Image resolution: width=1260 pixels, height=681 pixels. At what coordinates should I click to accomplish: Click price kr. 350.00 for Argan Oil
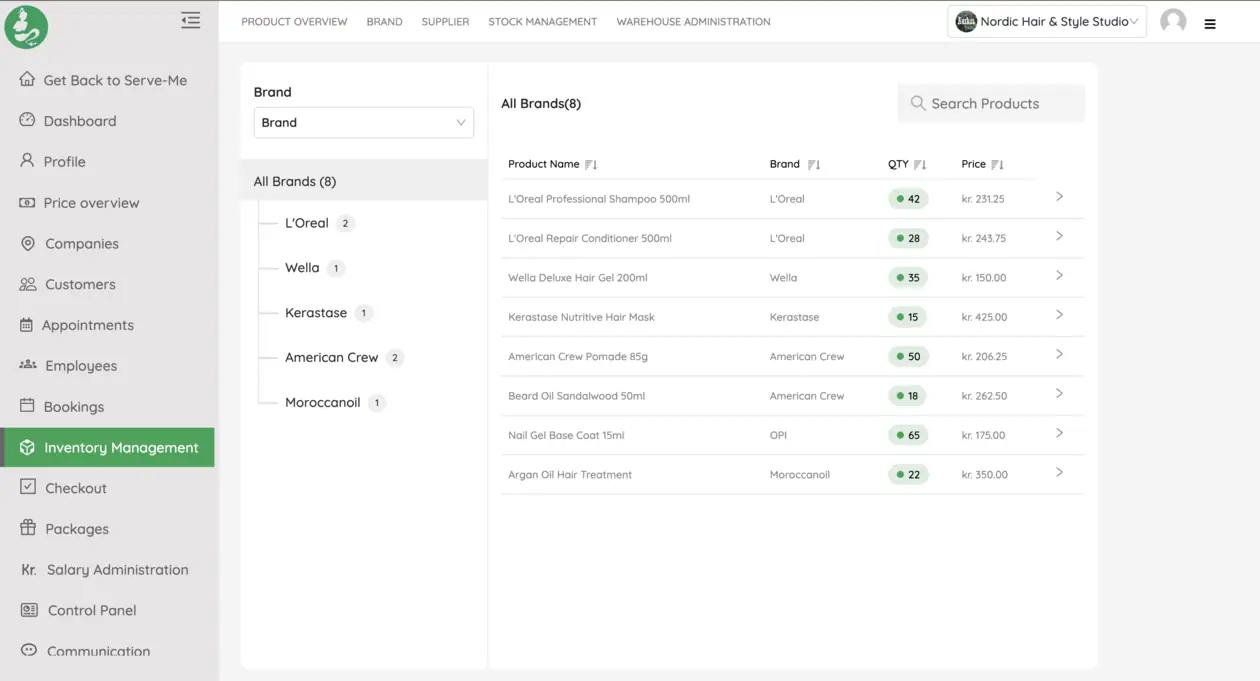pyautogui.click(x=984, y=475)
